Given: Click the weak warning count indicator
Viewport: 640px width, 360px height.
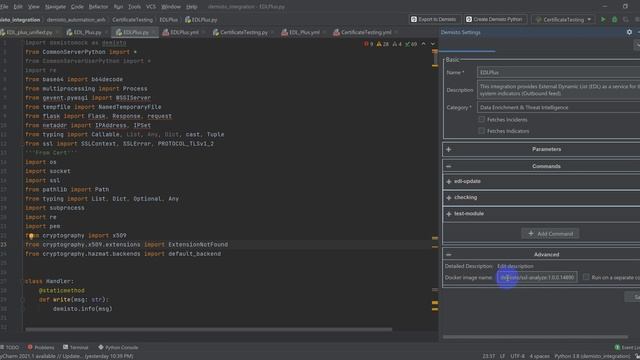Looking at the screenshot, I should click(397, 44).
